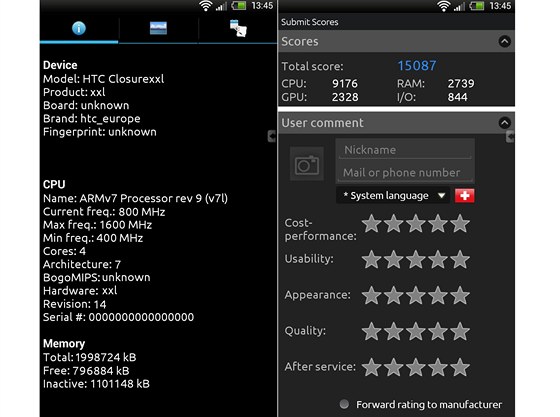This screenshot has width=560, height=417.
Task: Rate Cost-performance two stars
Action: point(394,224)
